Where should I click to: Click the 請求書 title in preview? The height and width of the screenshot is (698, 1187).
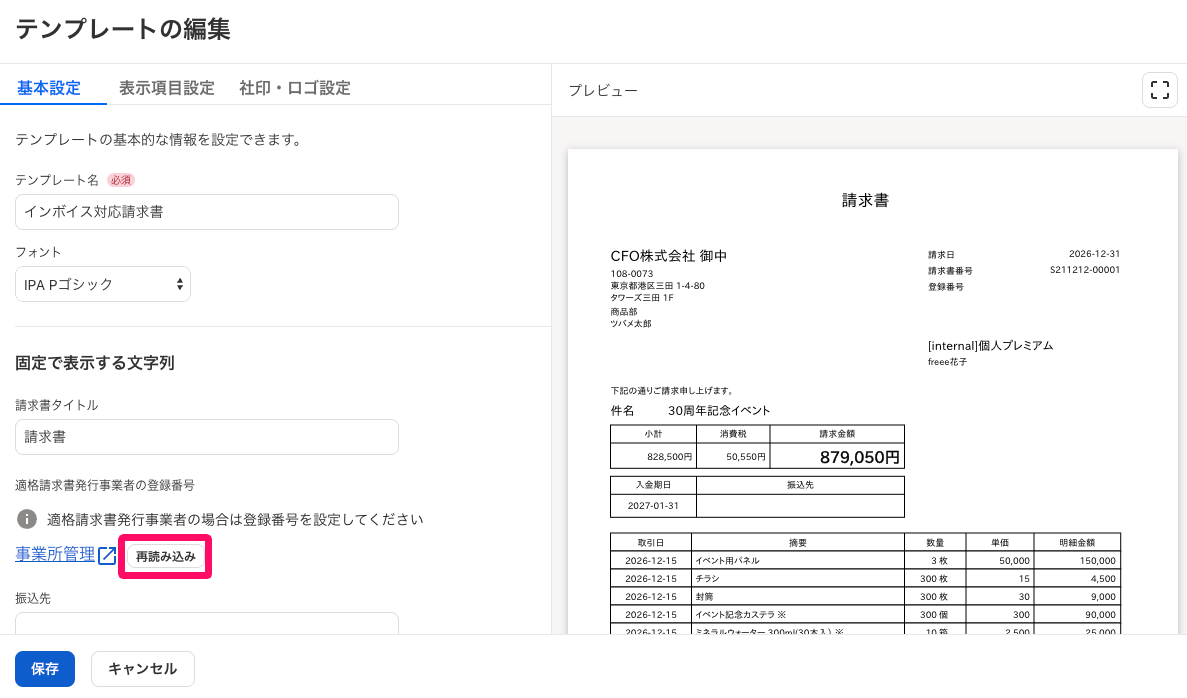click(865, 201)
